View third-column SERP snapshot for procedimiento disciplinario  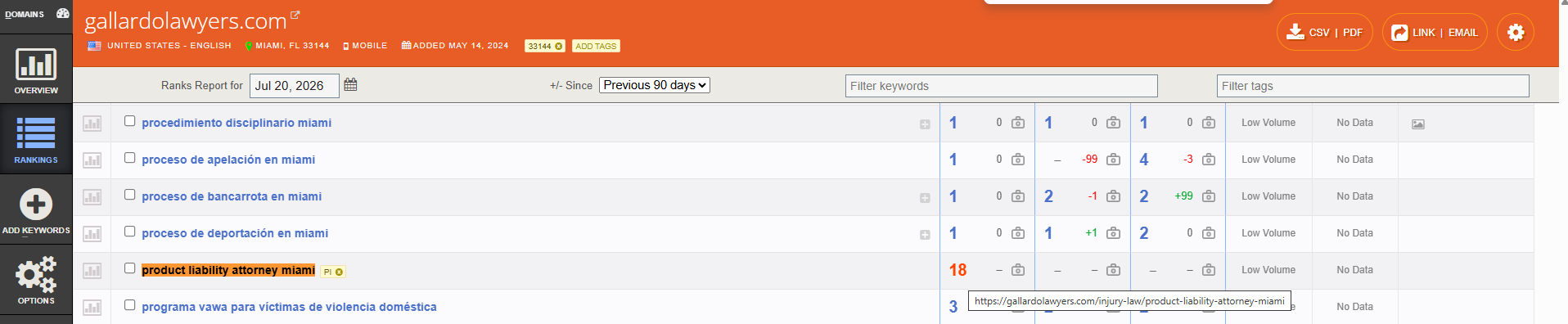tap(1209, 123)
